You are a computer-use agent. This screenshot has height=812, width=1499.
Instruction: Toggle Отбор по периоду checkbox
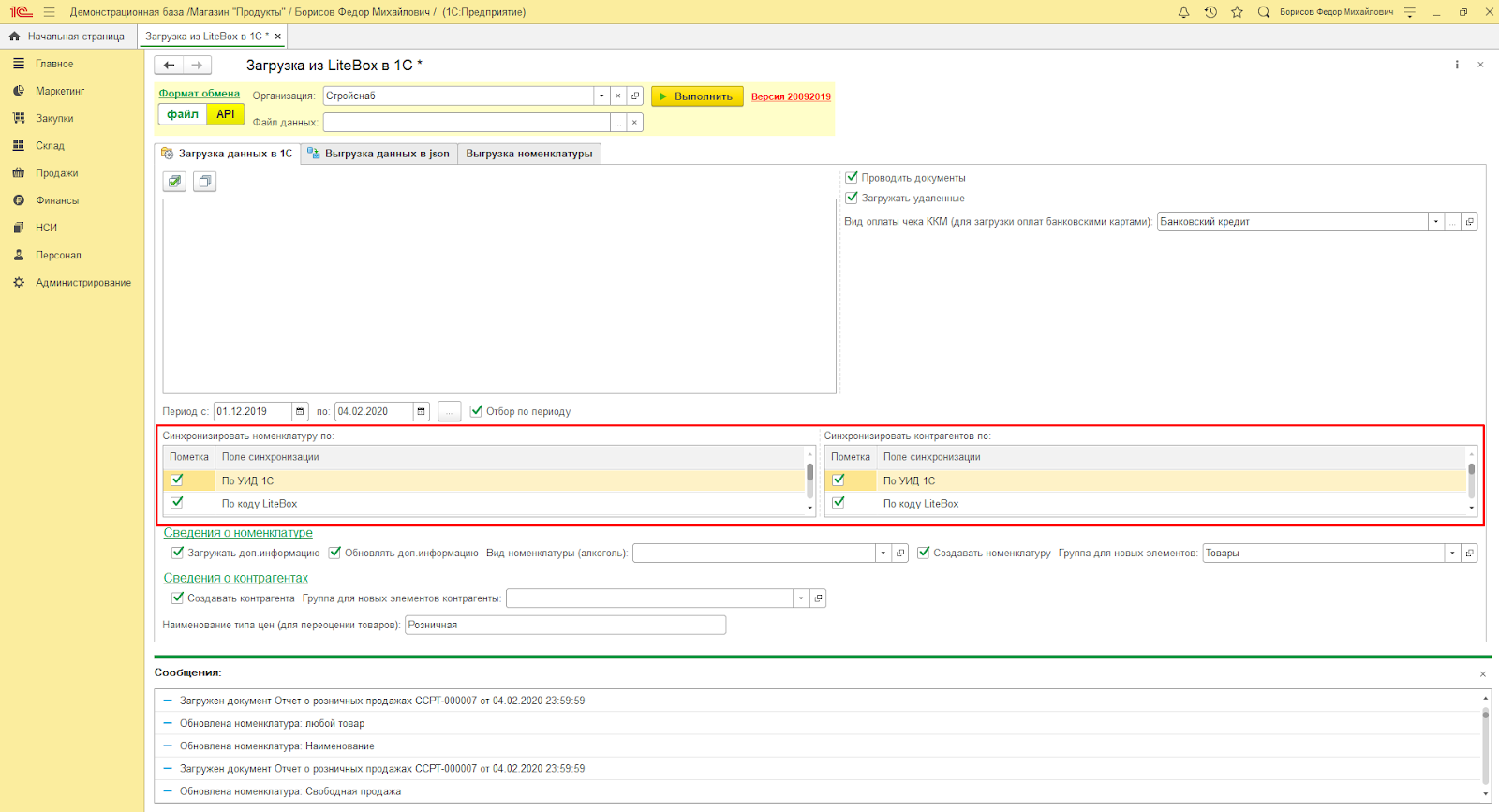click(x=477, y=410)
